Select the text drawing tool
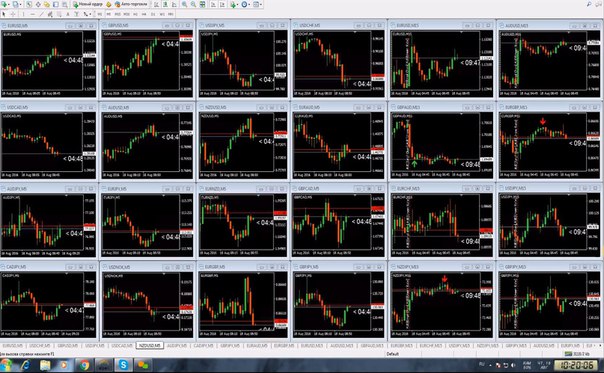 [x=68, y=14]
